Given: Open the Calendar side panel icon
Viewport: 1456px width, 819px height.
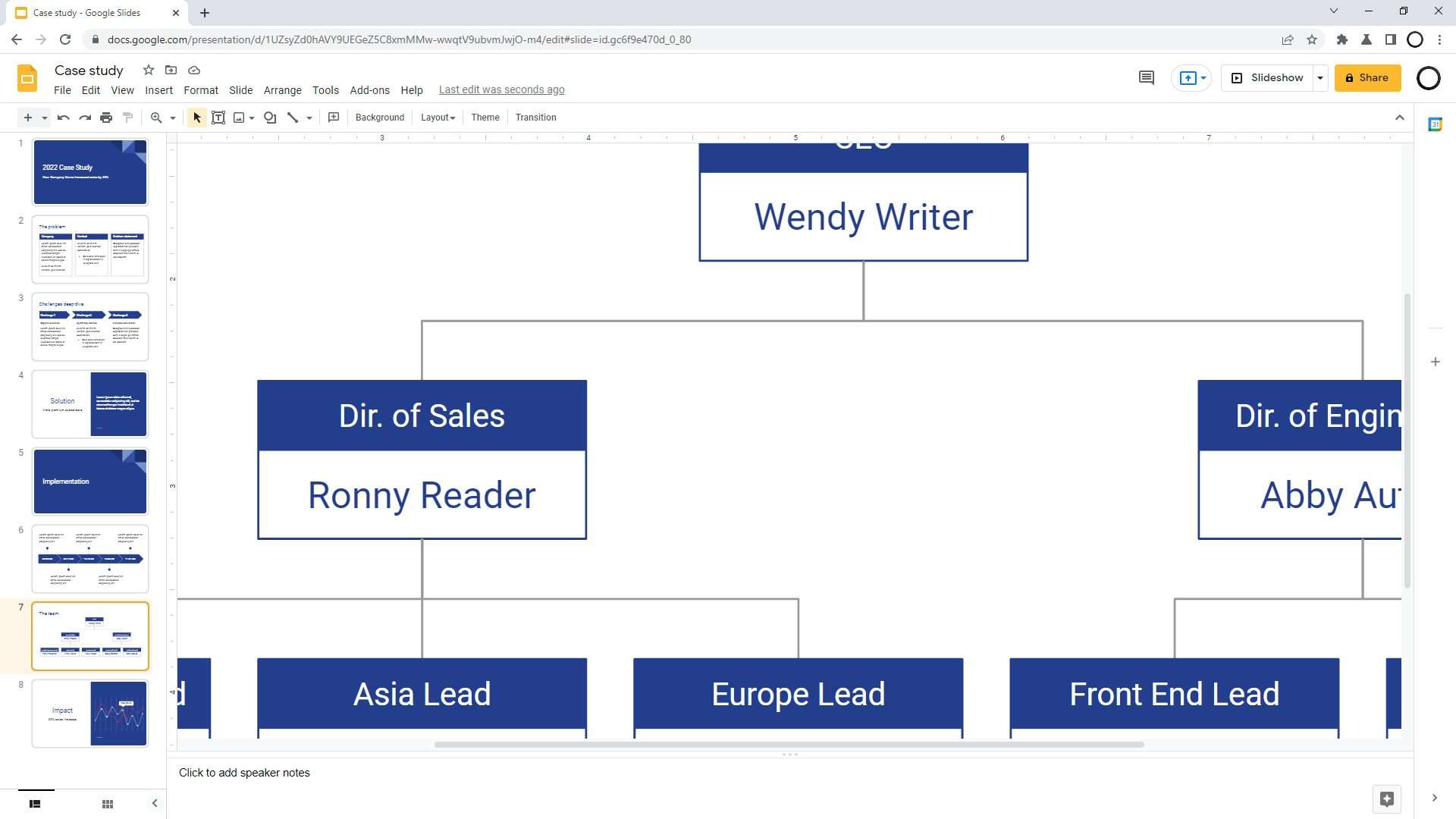Looking at the screenshot, I should pyautogui.click(x=1435, y=124).
